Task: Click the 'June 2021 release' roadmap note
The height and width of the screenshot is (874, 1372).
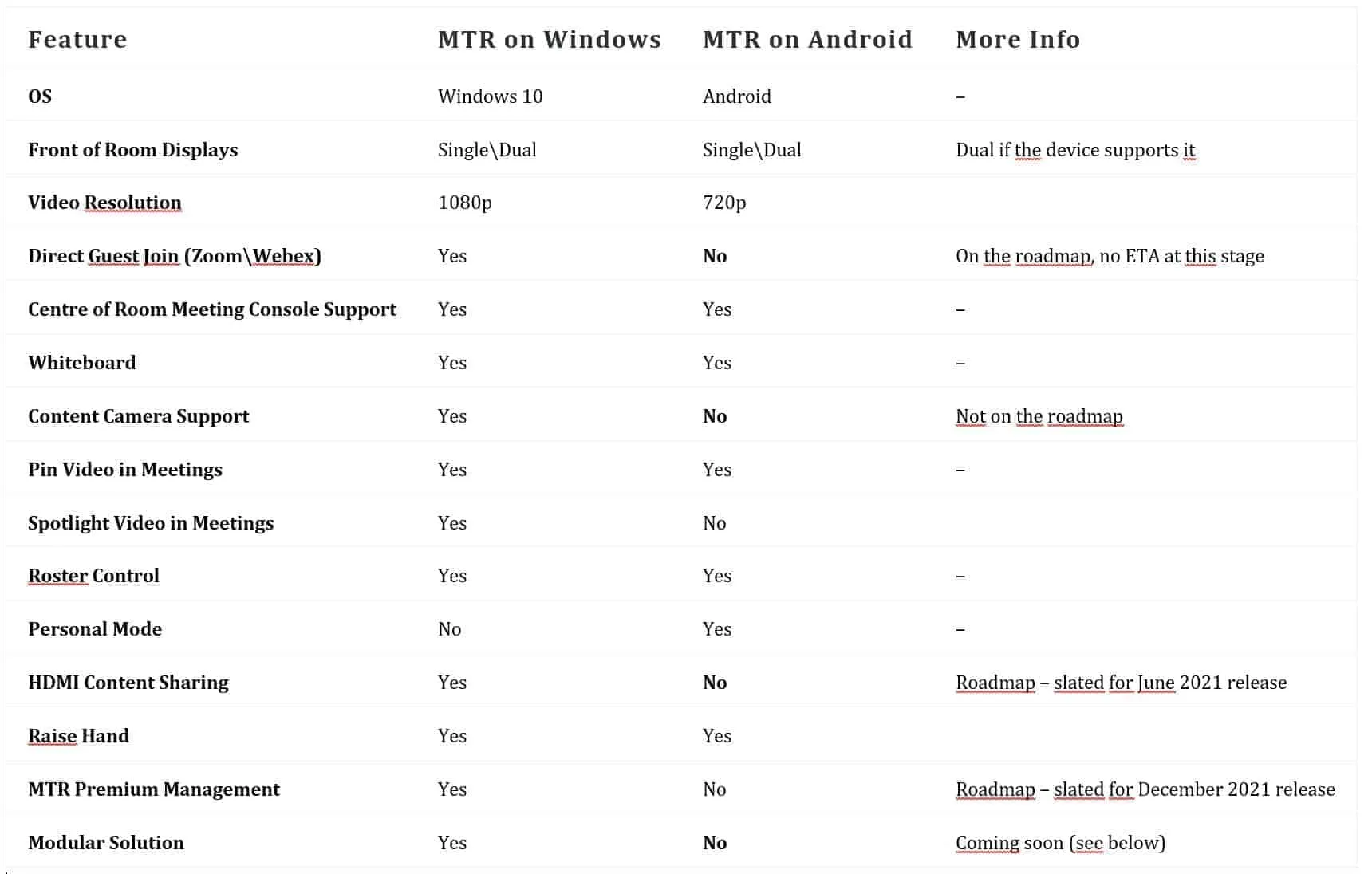Action: 1121,683
